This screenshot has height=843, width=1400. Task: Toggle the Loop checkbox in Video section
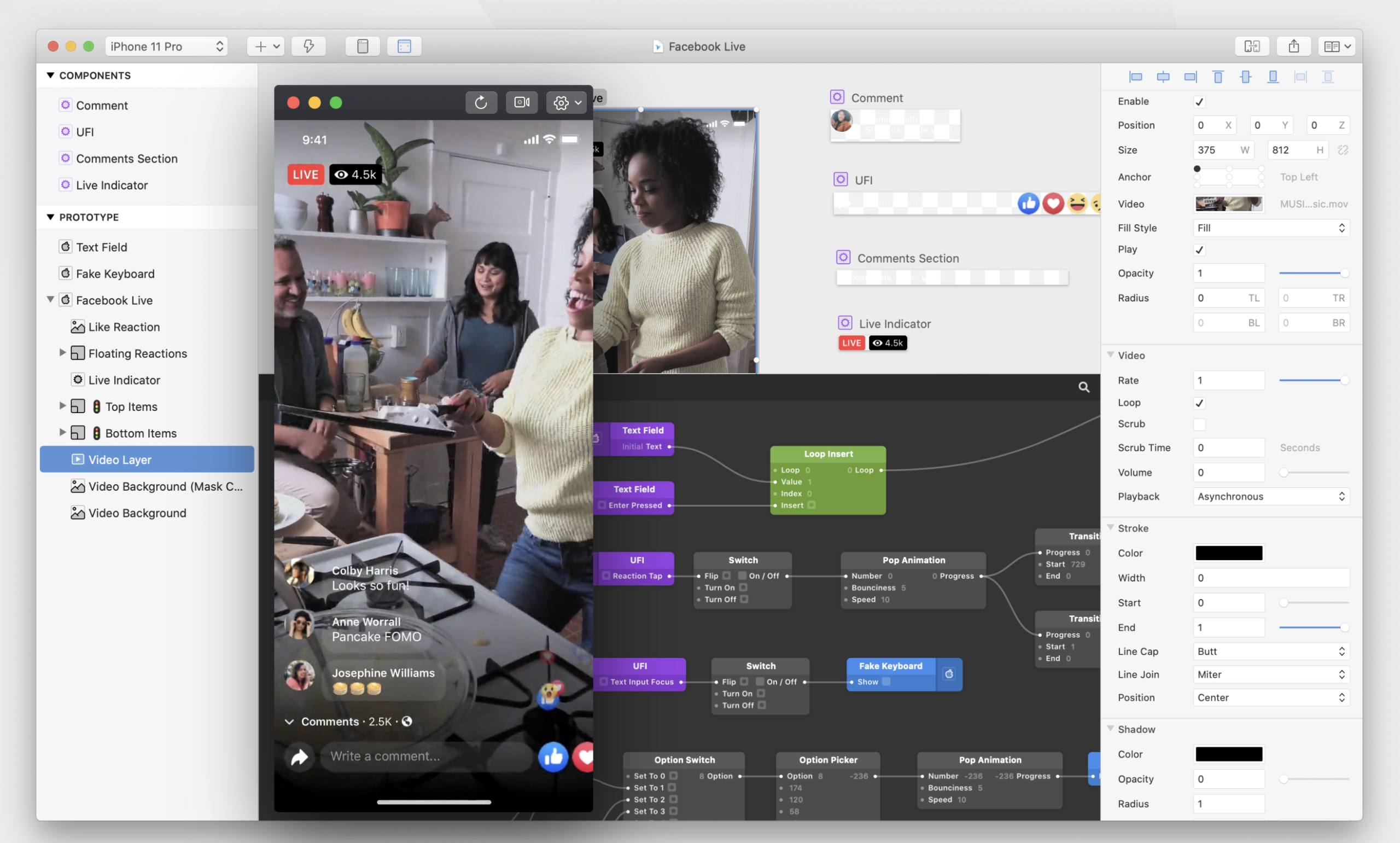click(x=1199, y=403)
